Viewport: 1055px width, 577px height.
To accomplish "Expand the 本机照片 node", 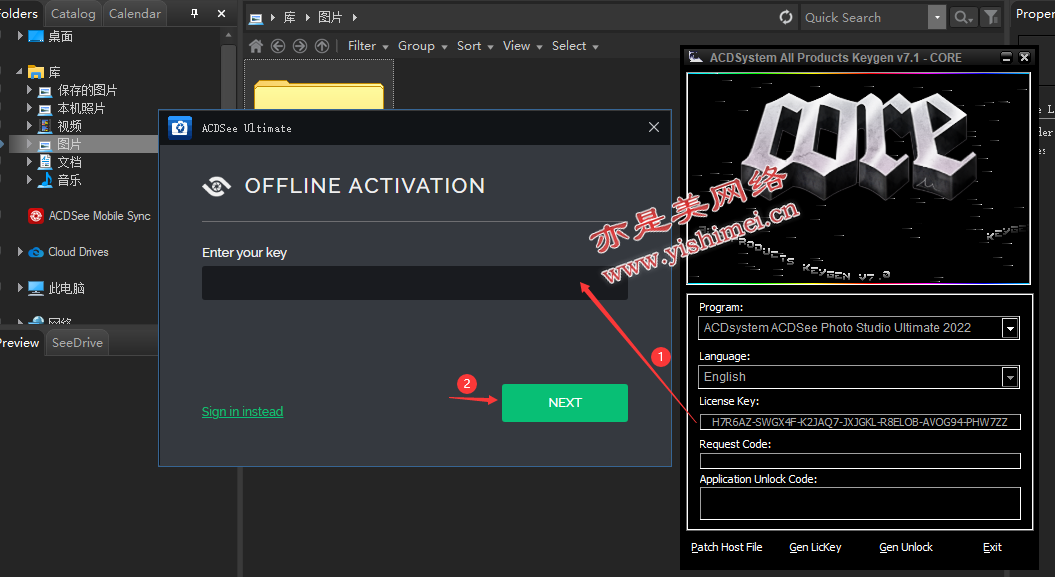I will tap(29, 108).
